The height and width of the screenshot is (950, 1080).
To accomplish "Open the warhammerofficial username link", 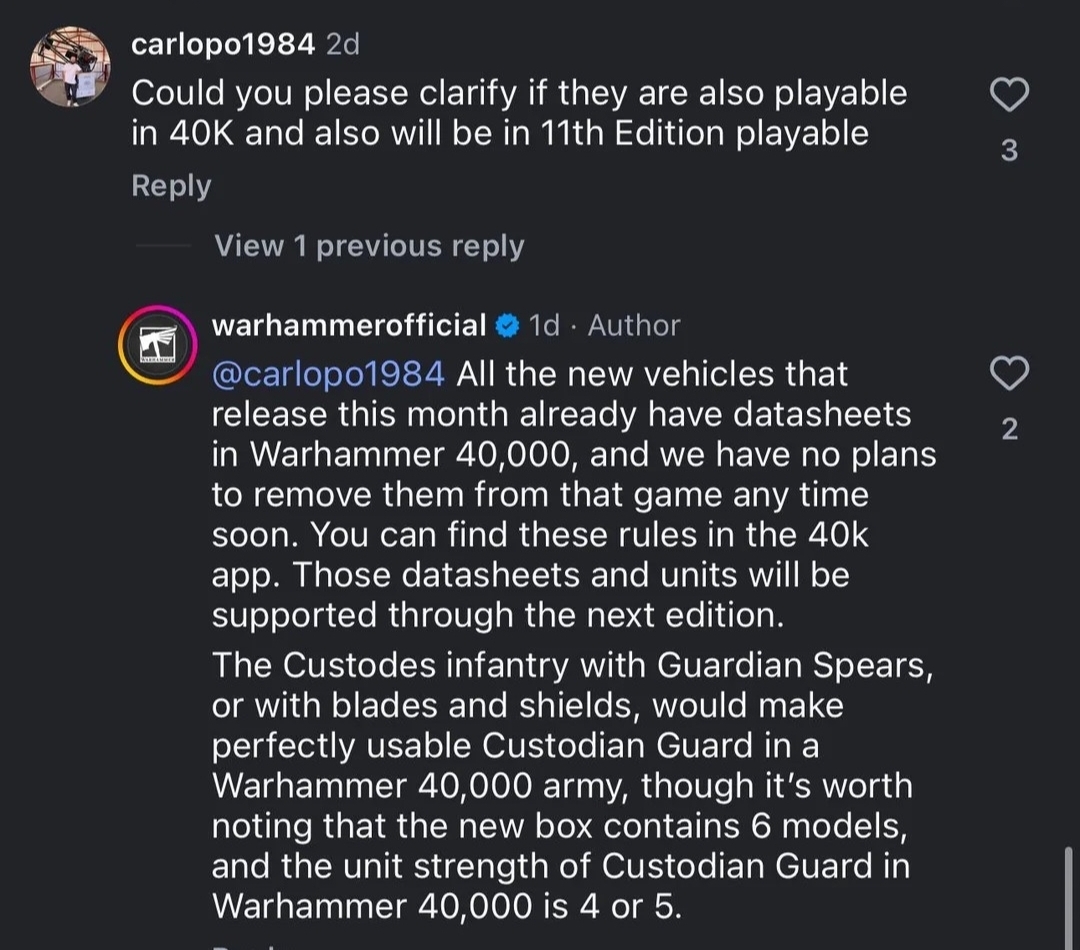I will 349,325.
